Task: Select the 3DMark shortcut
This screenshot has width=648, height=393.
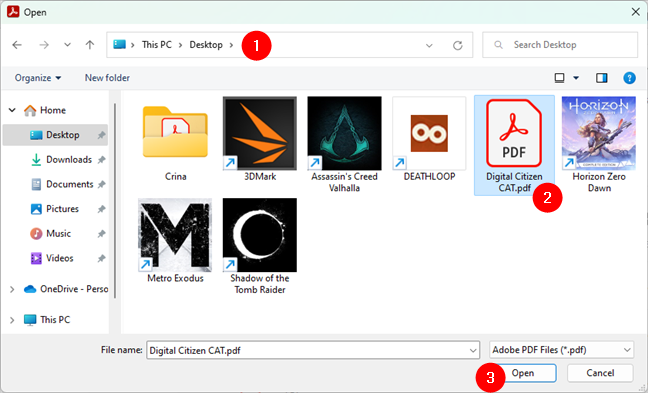Action: (x=260, y=140)
